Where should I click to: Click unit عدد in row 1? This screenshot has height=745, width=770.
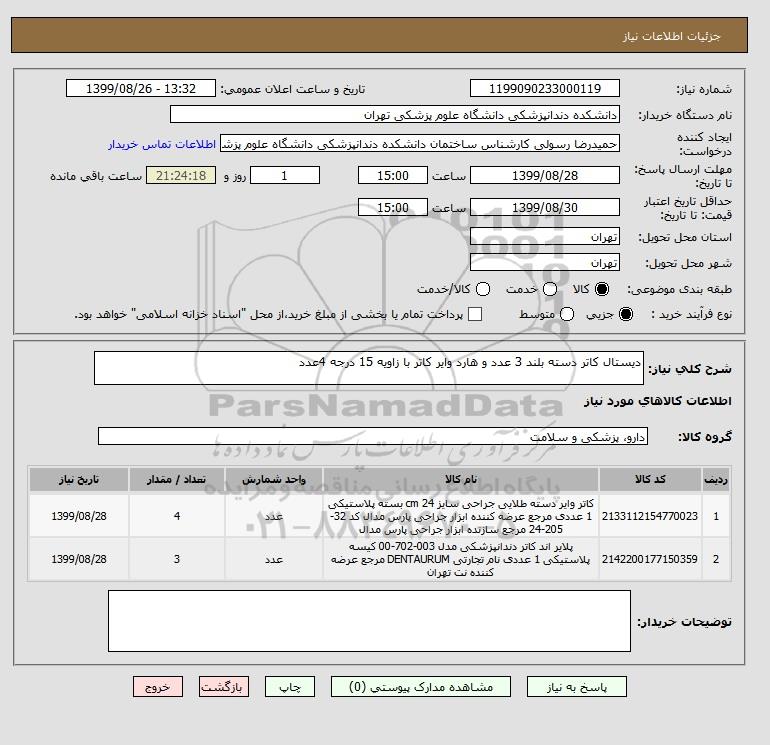coord(274,516)
